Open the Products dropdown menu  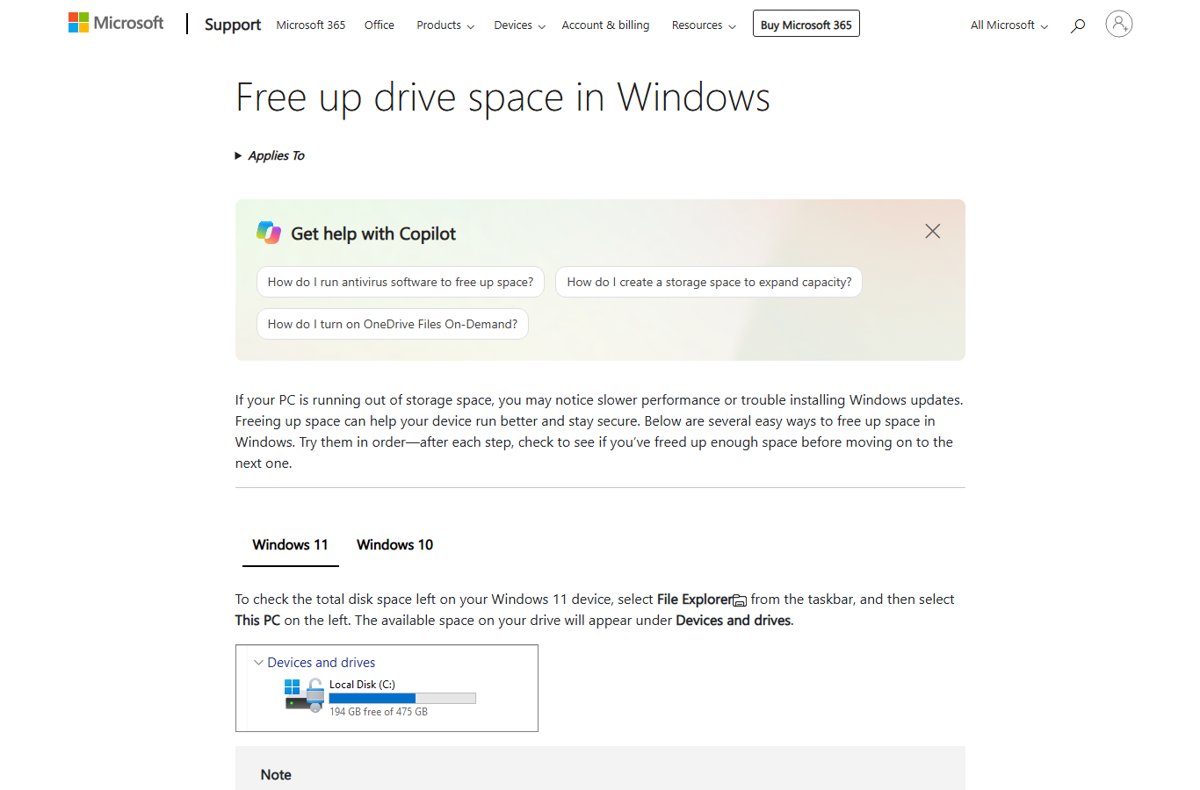coord(445,25)
